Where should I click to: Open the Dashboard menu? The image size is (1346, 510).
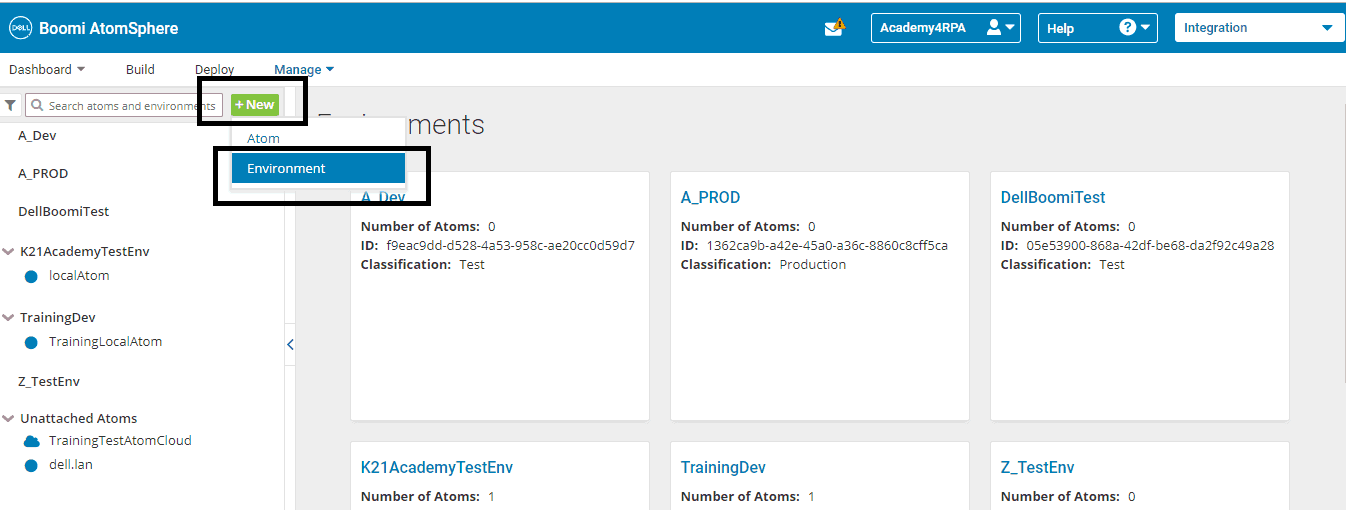pyautogui.click(x=47, y=69)
